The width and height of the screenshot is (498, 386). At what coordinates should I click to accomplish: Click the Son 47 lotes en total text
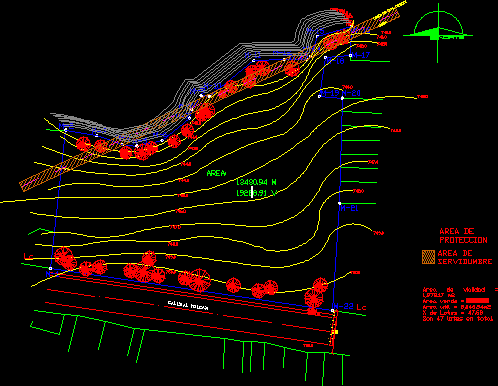pyautogui.click(x=458, y=319)
